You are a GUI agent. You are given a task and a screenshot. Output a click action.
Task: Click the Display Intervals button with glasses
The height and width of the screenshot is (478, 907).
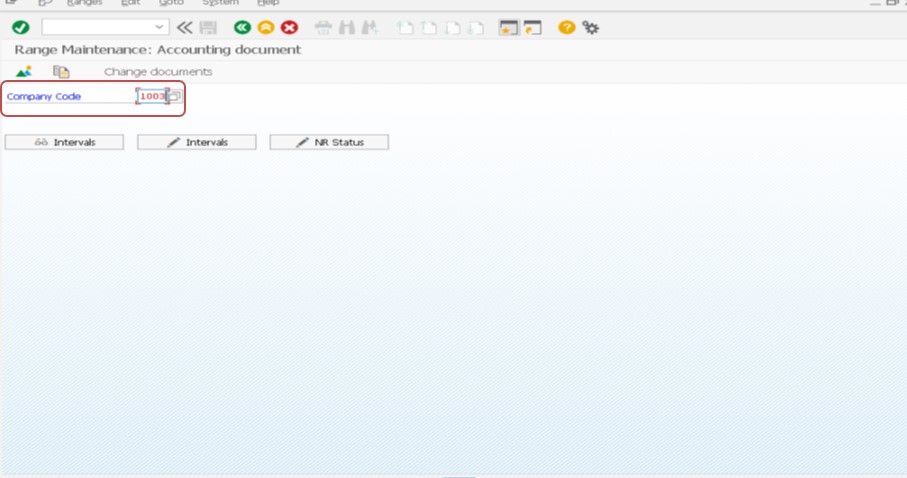[64, 142]
